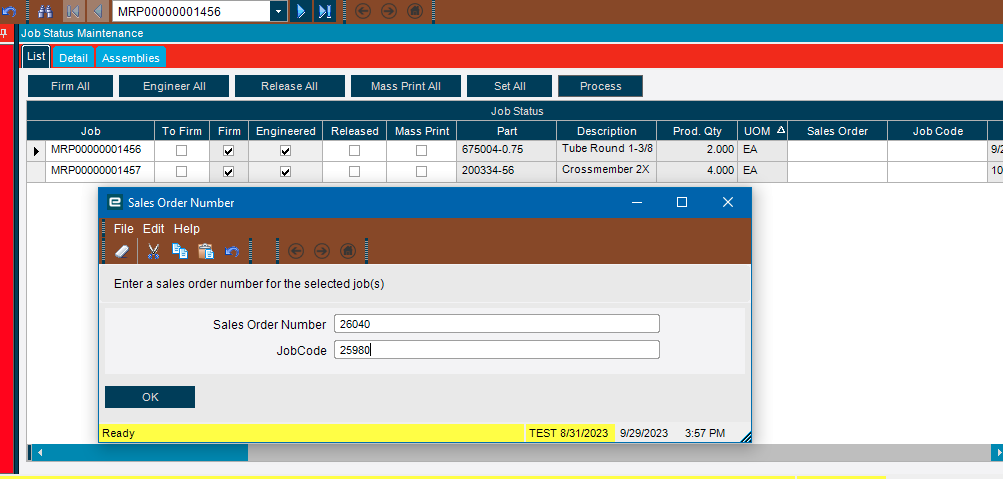Click the Sales Order Number input field
Image resolution: width=1003 pixels, height=479 pixels.
[x=496, y=324]
